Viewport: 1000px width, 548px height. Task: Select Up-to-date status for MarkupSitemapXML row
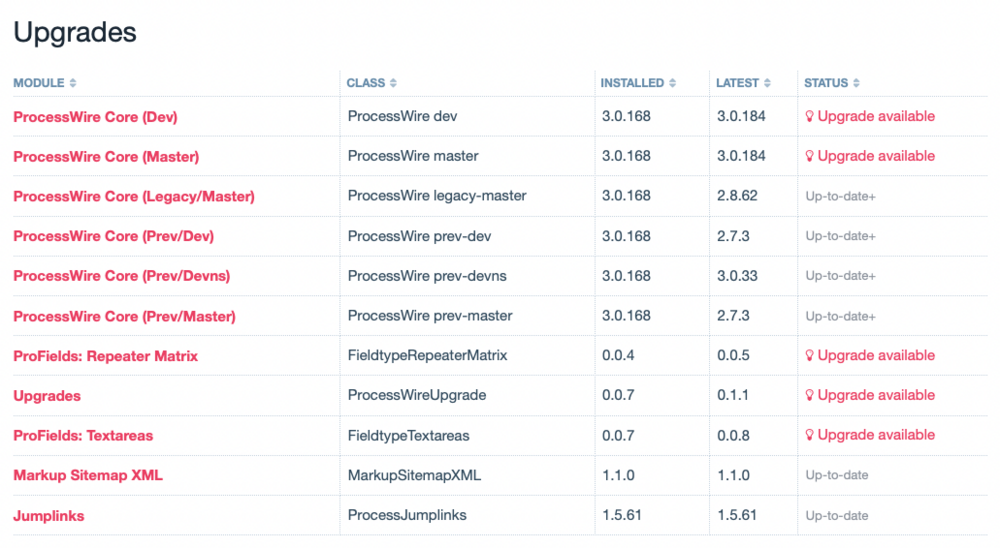pos(837,475)
